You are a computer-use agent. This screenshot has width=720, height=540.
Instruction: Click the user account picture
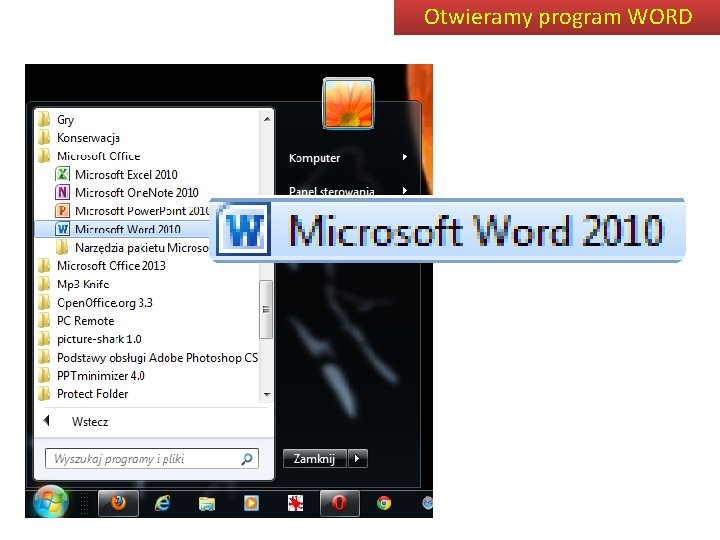(349, 103)
